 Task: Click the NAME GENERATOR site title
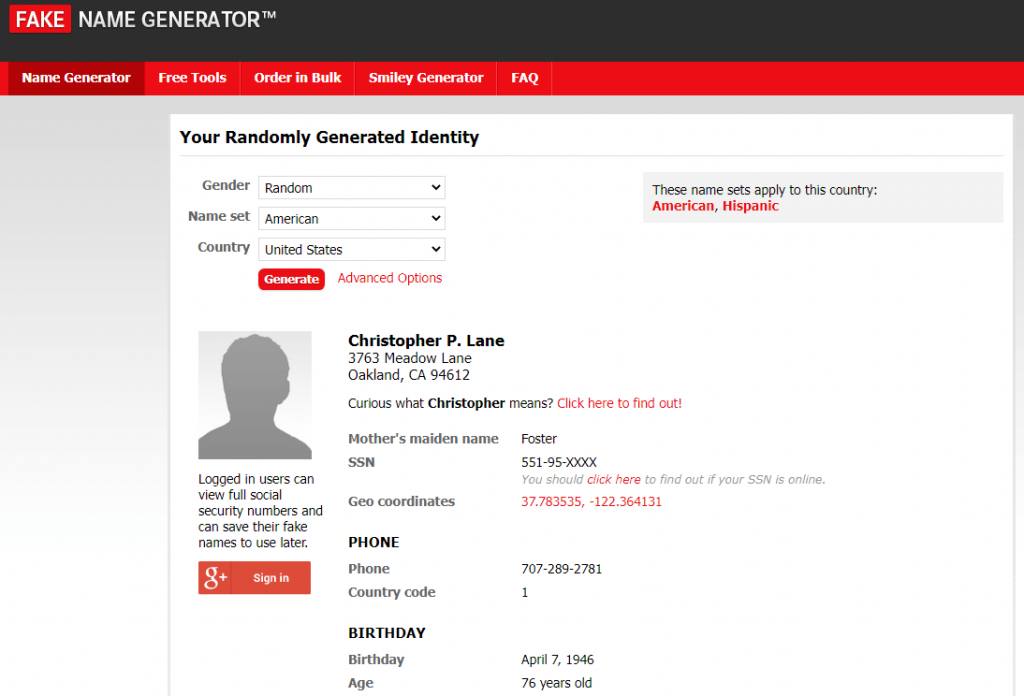[x=177, y=18]
